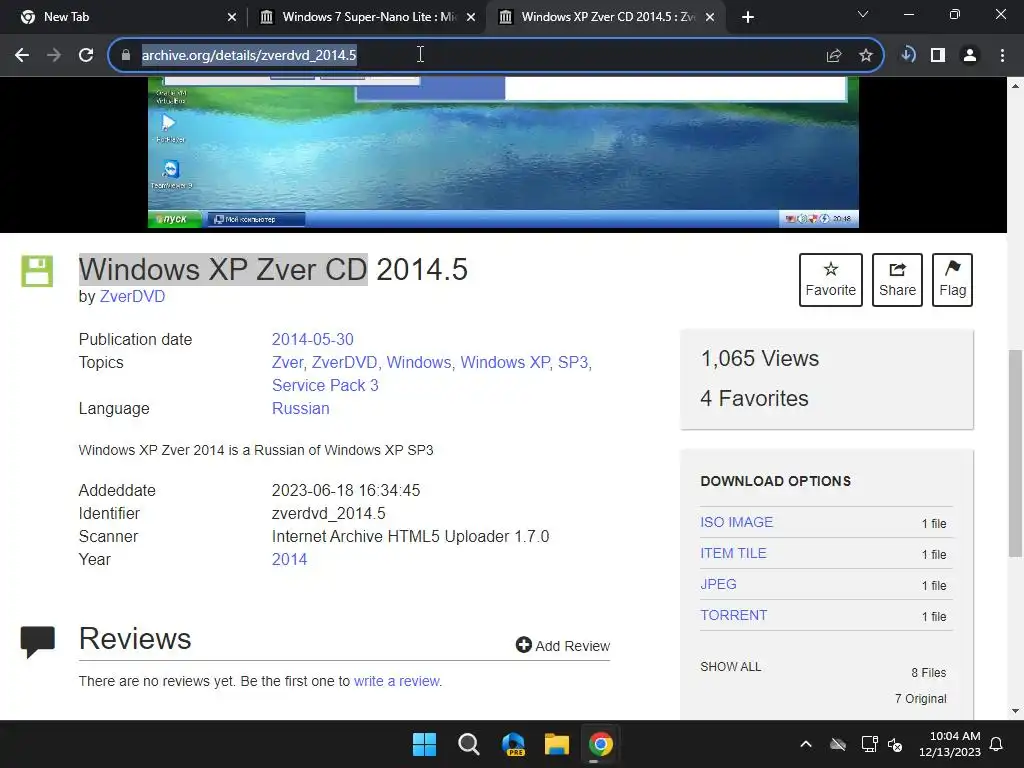Open the clock and date panel
This screenshot has height=768, width=1024.
click(950, 744)
